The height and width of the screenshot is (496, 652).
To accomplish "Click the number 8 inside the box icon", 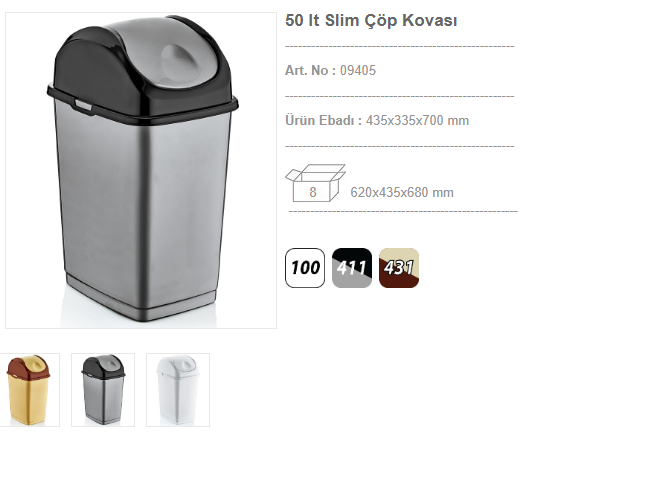I will (x=313, y=192).
